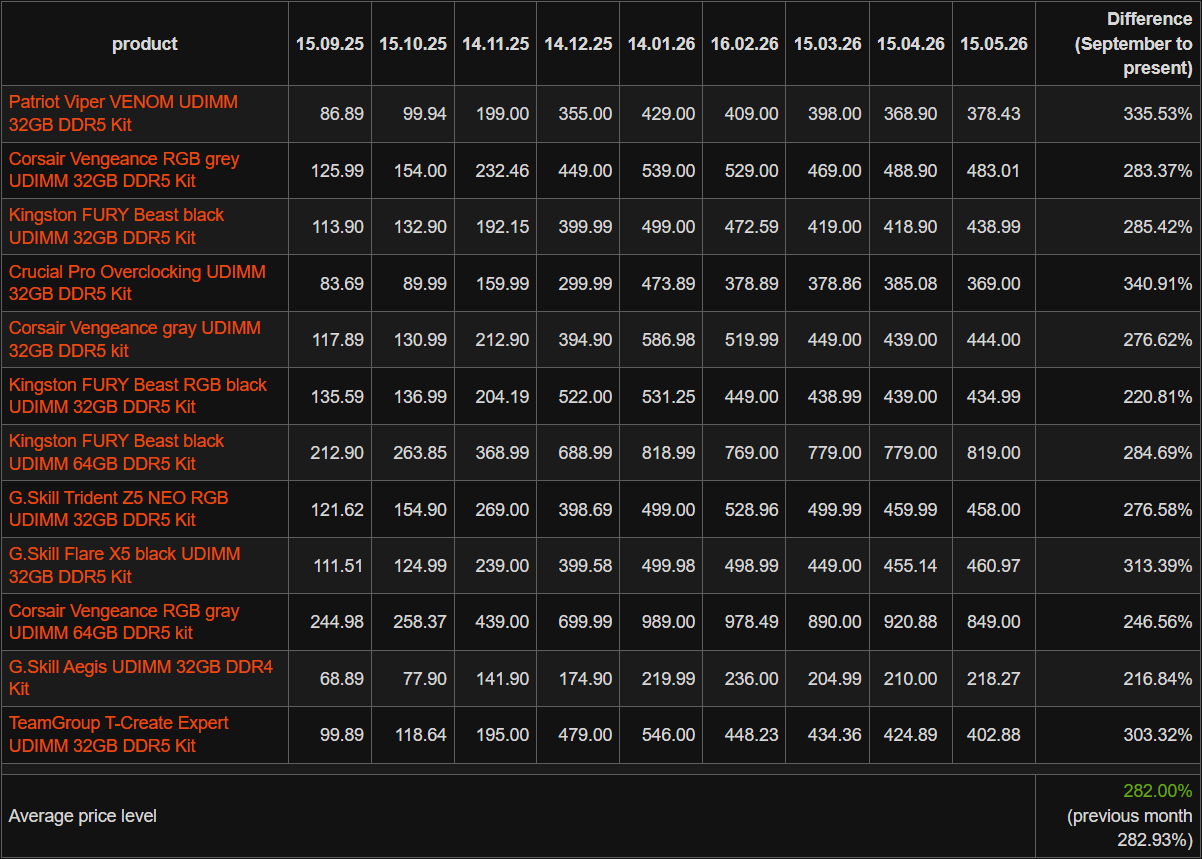Select the 402.88 price cell

click(x=994, y=735)
